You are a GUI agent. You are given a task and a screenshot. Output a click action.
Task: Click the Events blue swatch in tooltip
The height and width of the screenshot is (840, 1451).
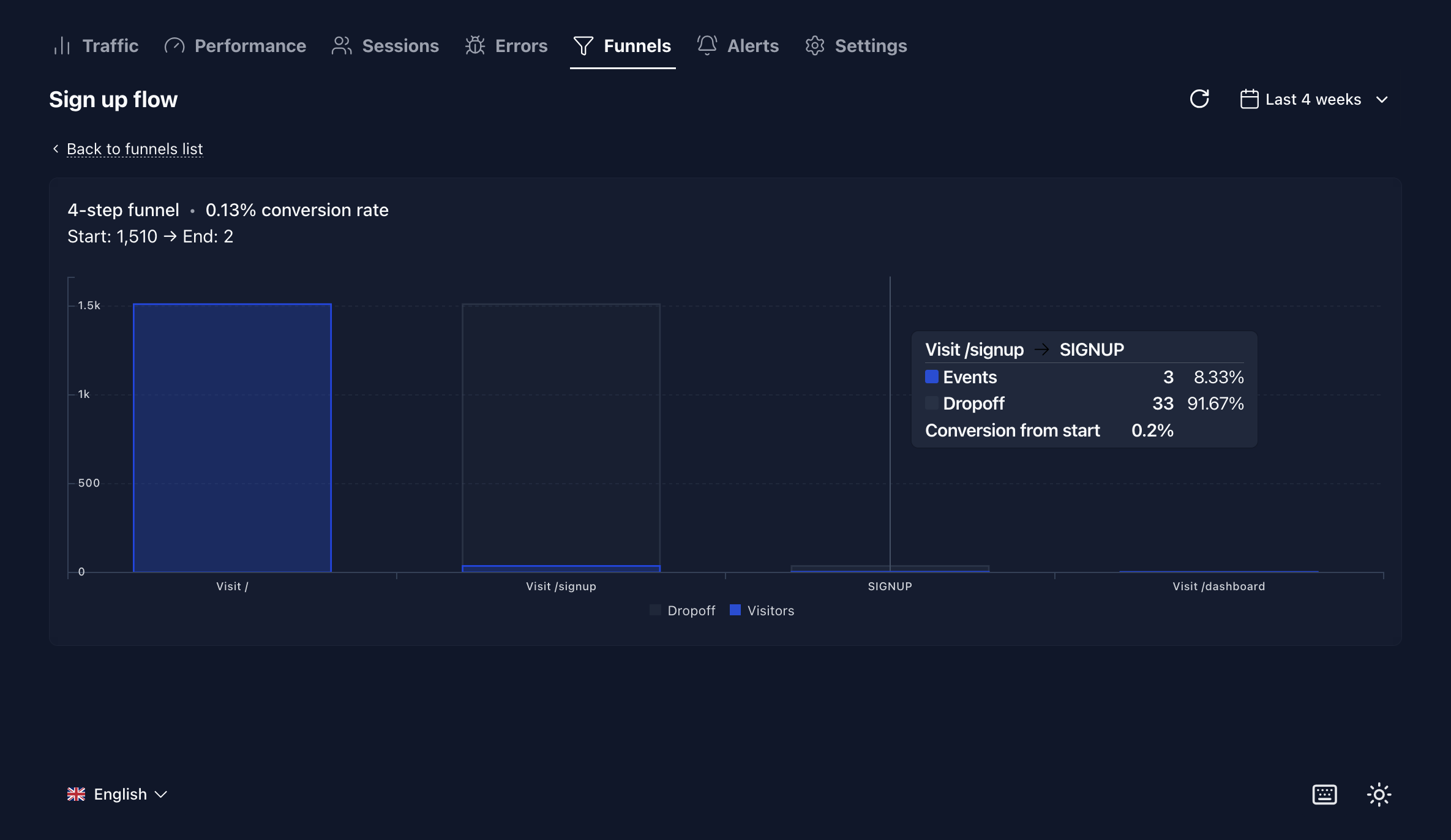931,377
